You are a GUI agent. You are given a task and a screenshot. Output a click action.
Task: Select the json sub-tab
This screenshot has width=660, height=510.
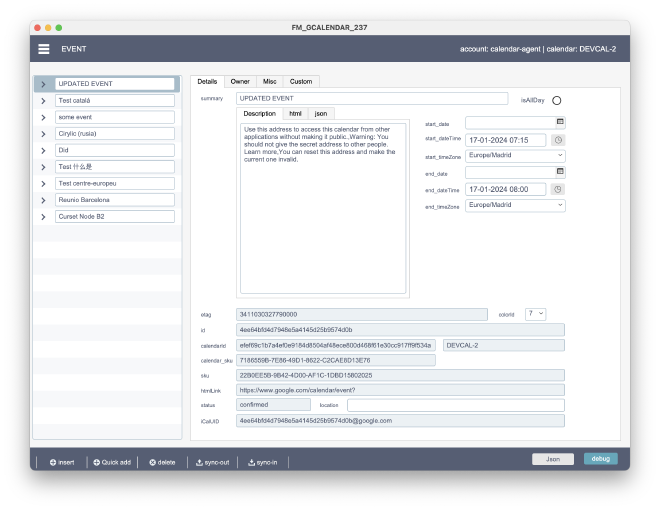pos(321,114)
